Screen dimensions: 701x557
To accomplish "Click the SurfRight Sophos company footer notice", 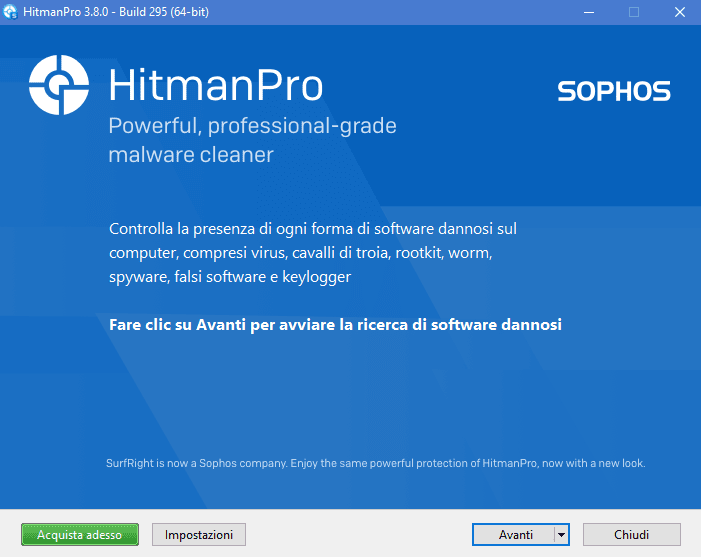I will click(x=375, y=463).
